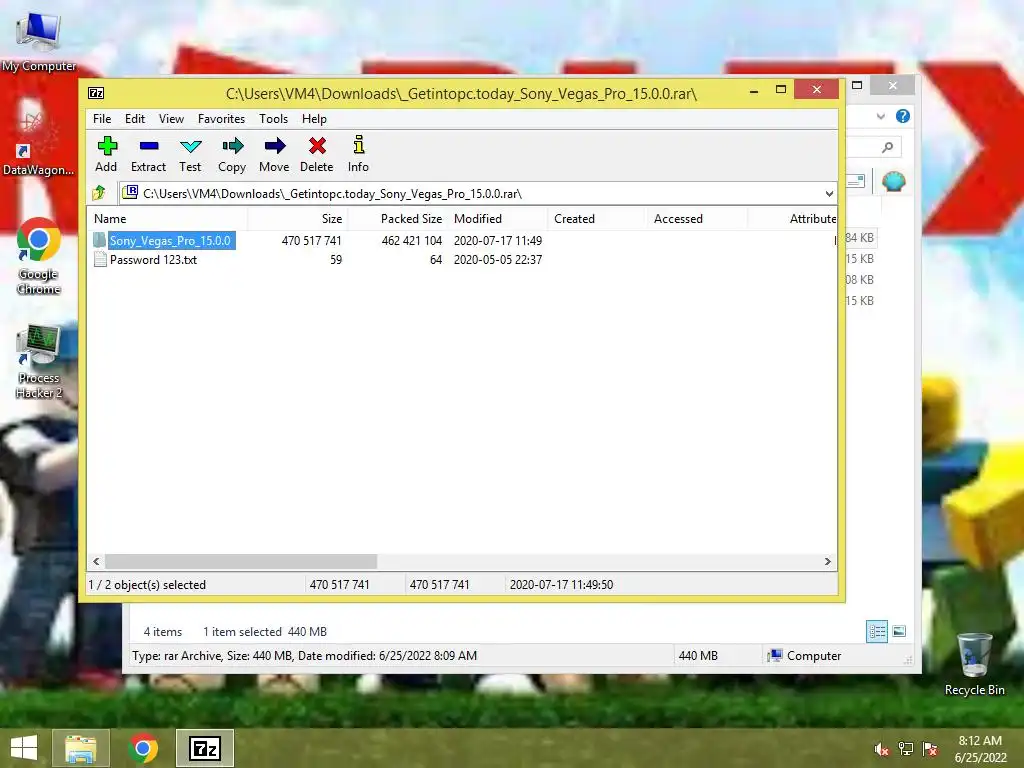Open Process Hacker 2 desktop shortcut

pyautogui.click(x=39, y=361)
